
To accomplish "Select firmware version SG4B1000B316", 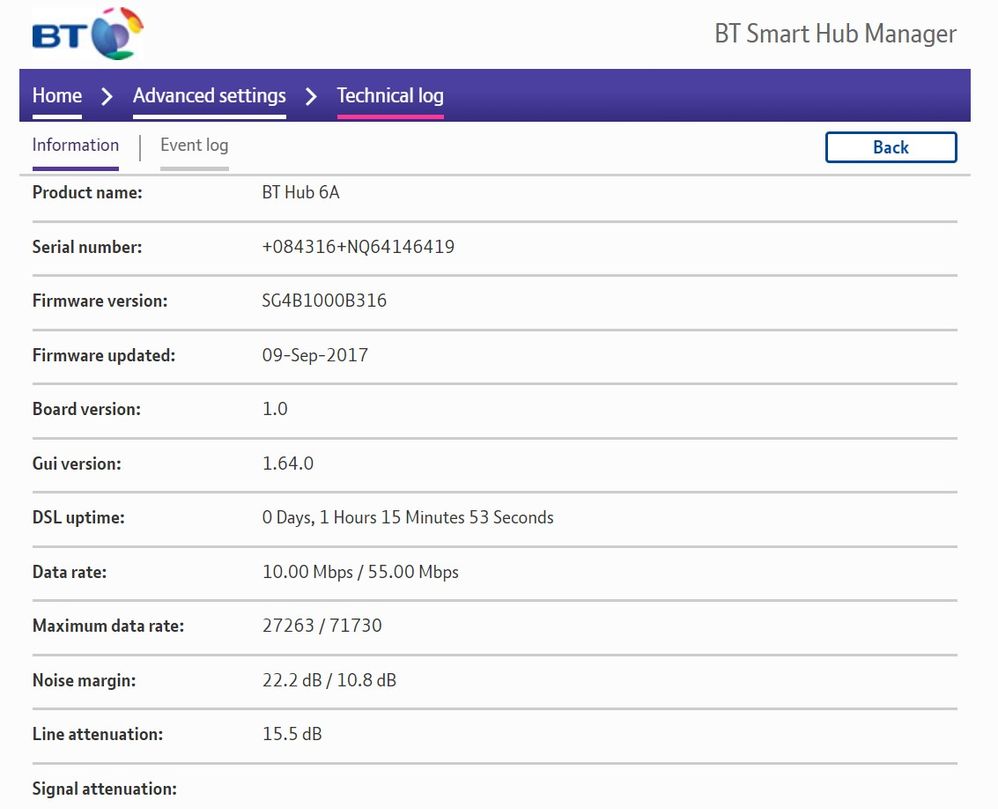I will coord(324,300).
